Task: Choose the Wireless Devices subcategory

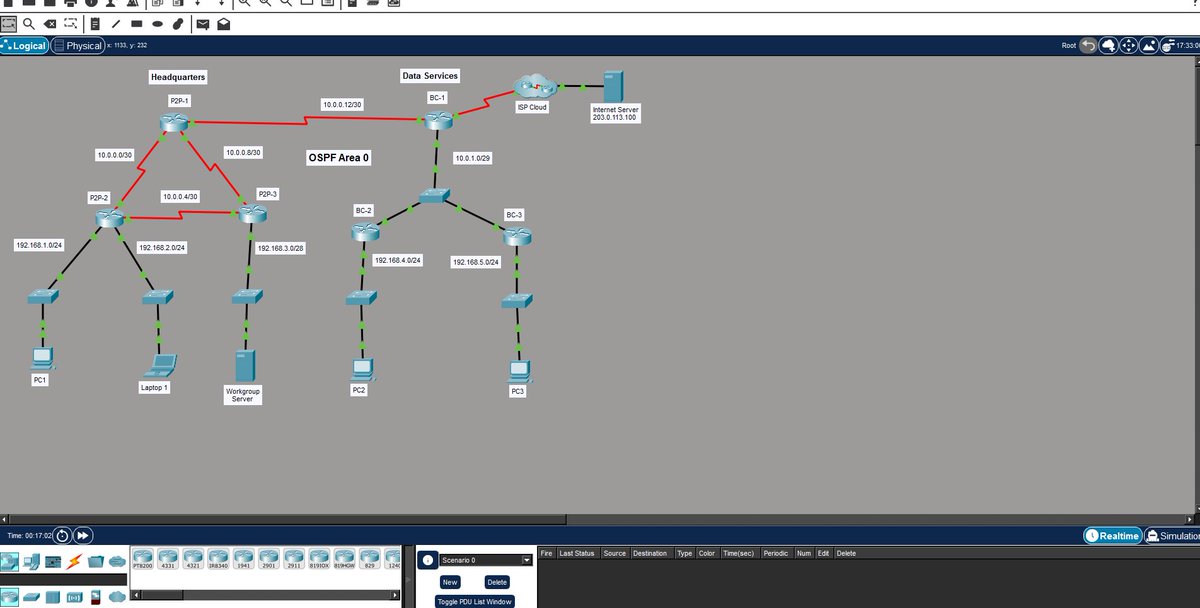Action: click(x=75, y=597)
